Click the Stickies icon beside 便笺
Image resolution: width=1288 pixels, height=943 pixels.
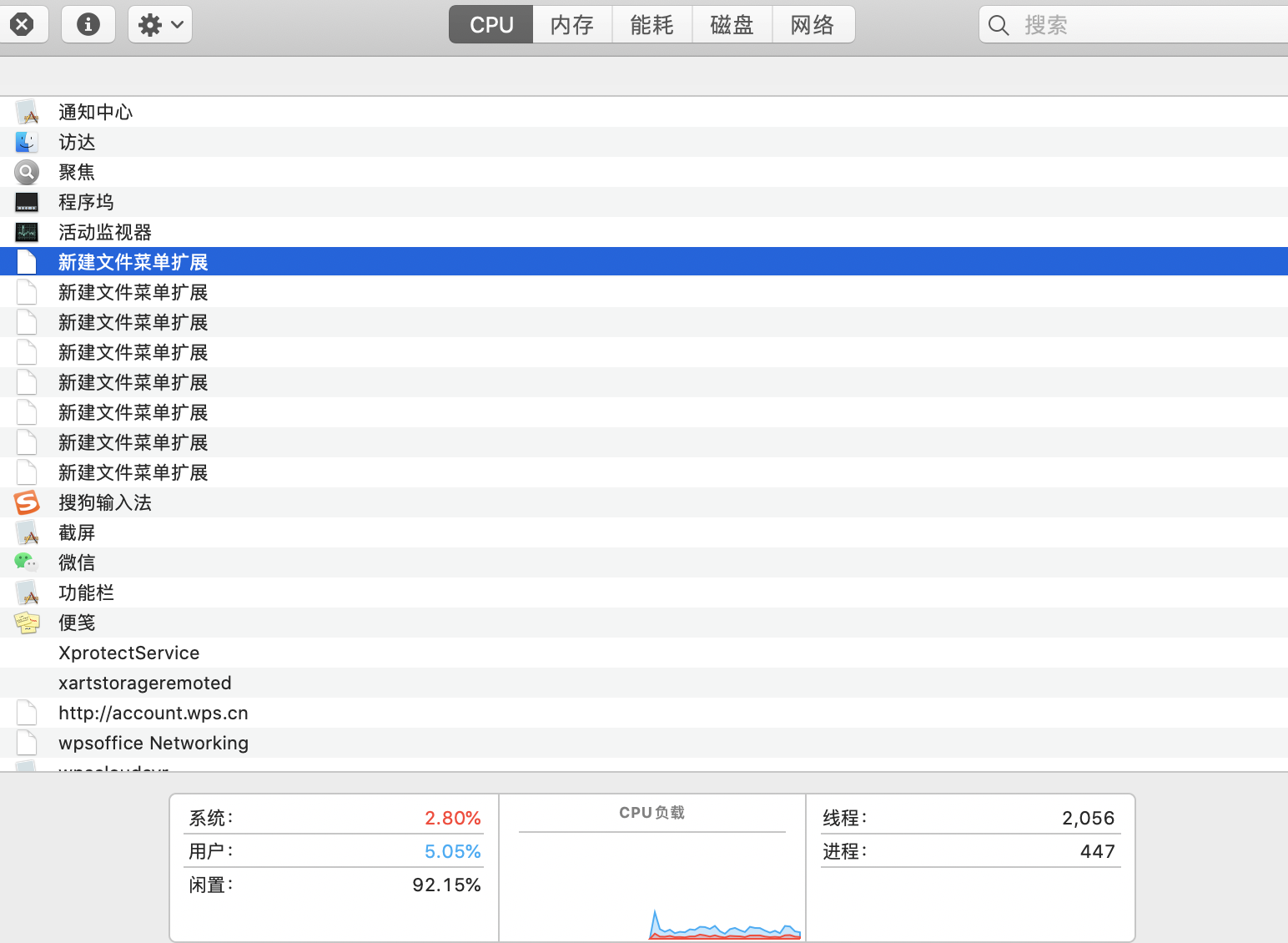[27, 623]
